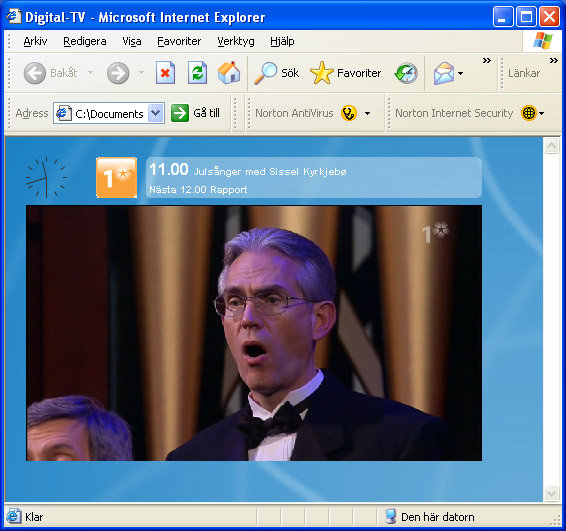This screenshot has width=566, height=531.
Task: Click the Norton AntiVirus stethoscope icon
Action: [349, 113]
